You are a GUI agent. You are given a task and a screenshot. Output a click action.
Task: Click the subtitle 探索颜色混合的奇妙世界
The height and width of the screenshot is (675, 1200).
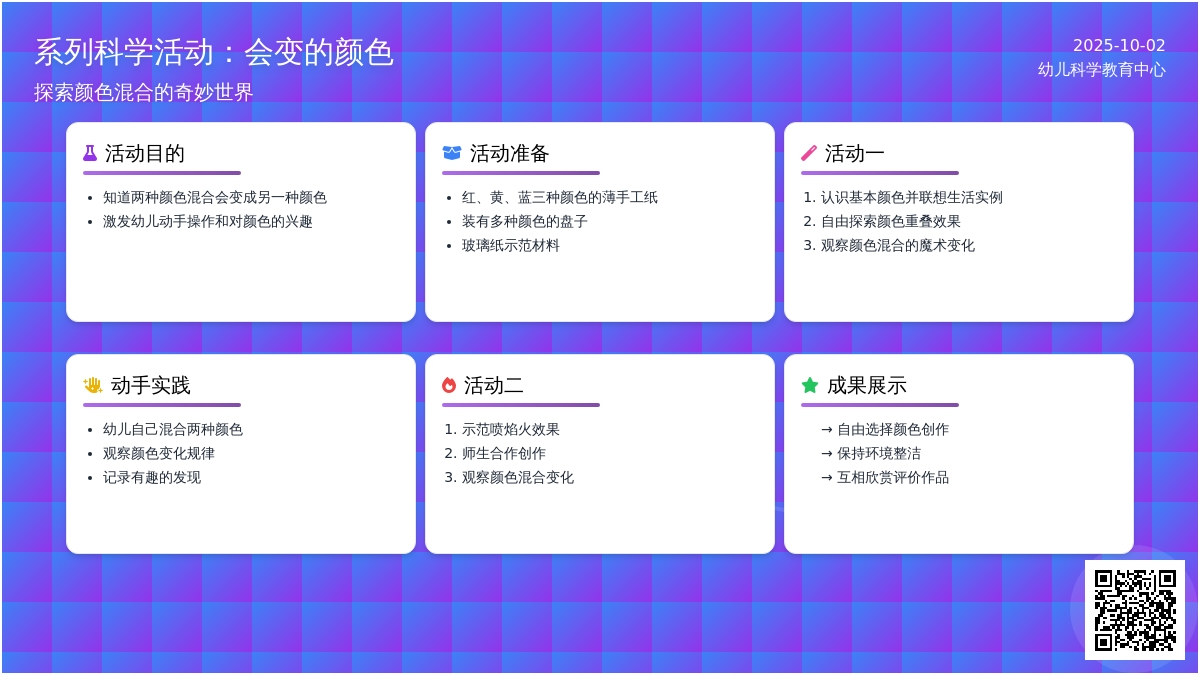(144, 93)
